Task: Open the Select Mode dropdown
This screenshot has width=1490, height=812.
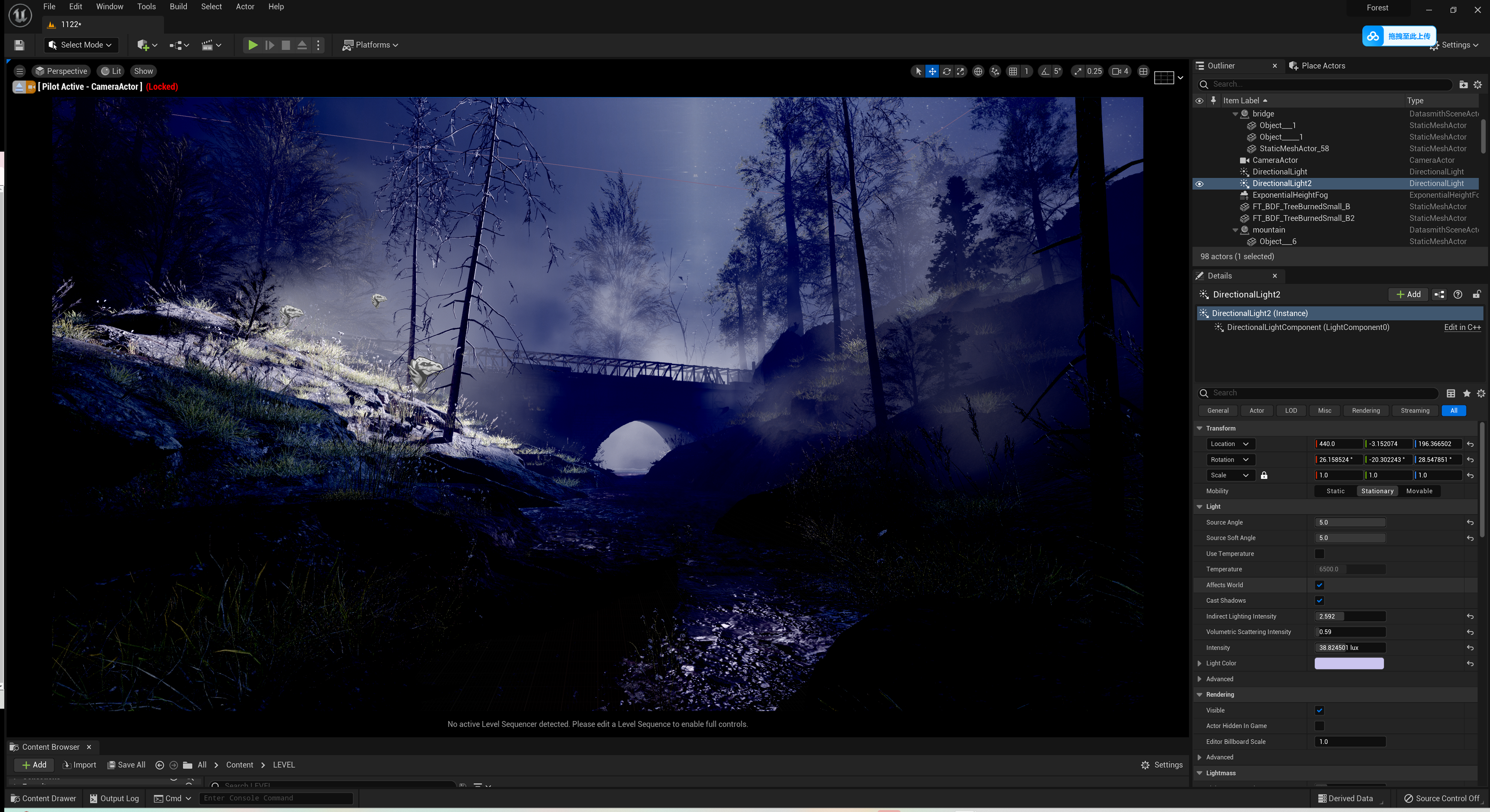Action: (81, 45)
